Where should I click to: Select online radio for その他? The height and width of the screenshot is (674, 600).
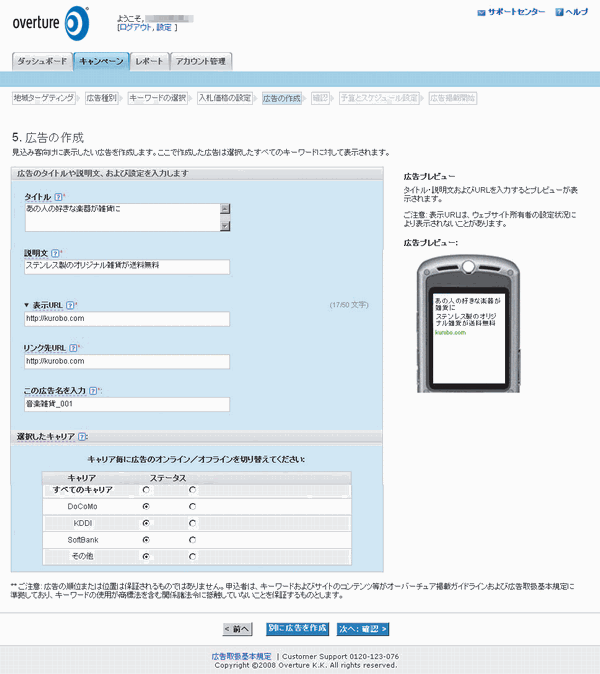[146, 556]
